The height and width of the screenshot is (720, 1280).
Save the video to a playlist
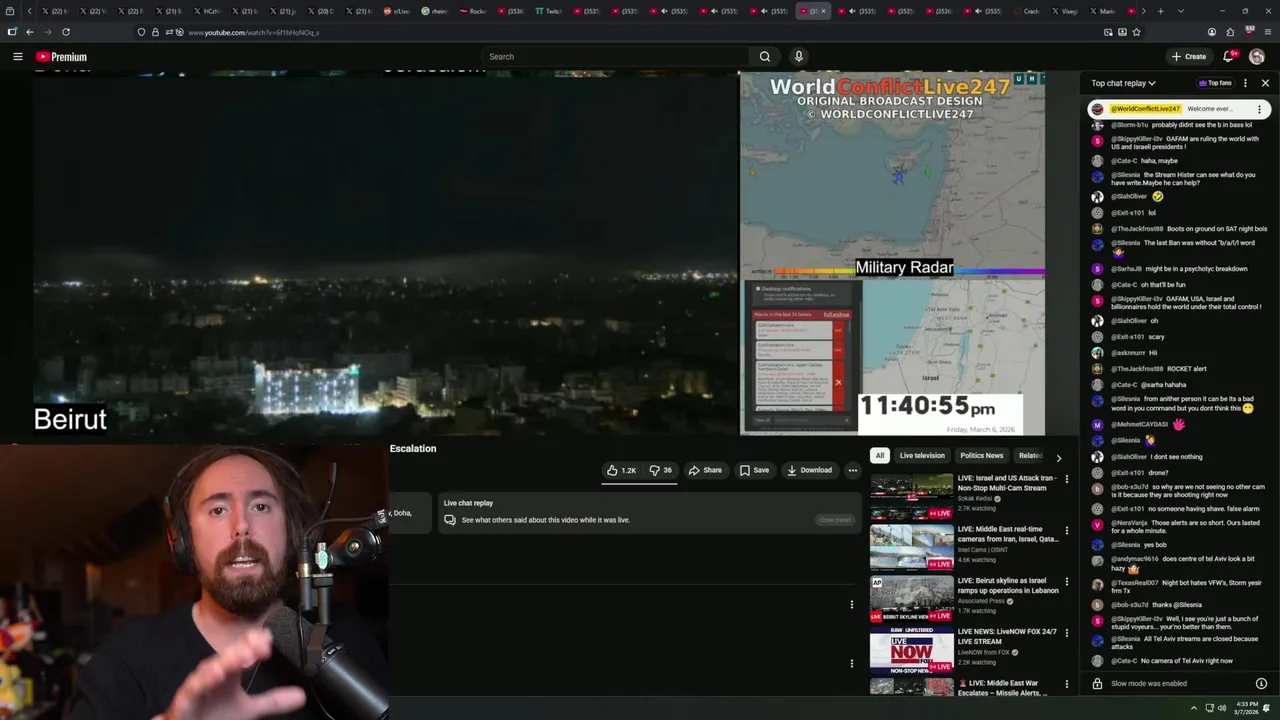pyautogui.click(x=754, y=470)
